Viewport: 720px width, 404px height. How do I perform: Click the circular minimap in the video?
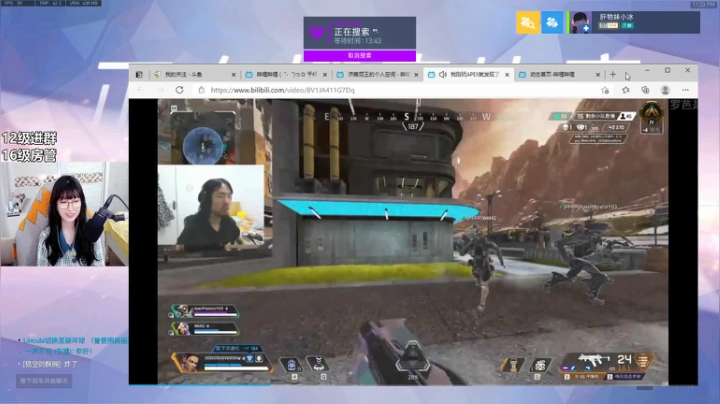(202, 145)
